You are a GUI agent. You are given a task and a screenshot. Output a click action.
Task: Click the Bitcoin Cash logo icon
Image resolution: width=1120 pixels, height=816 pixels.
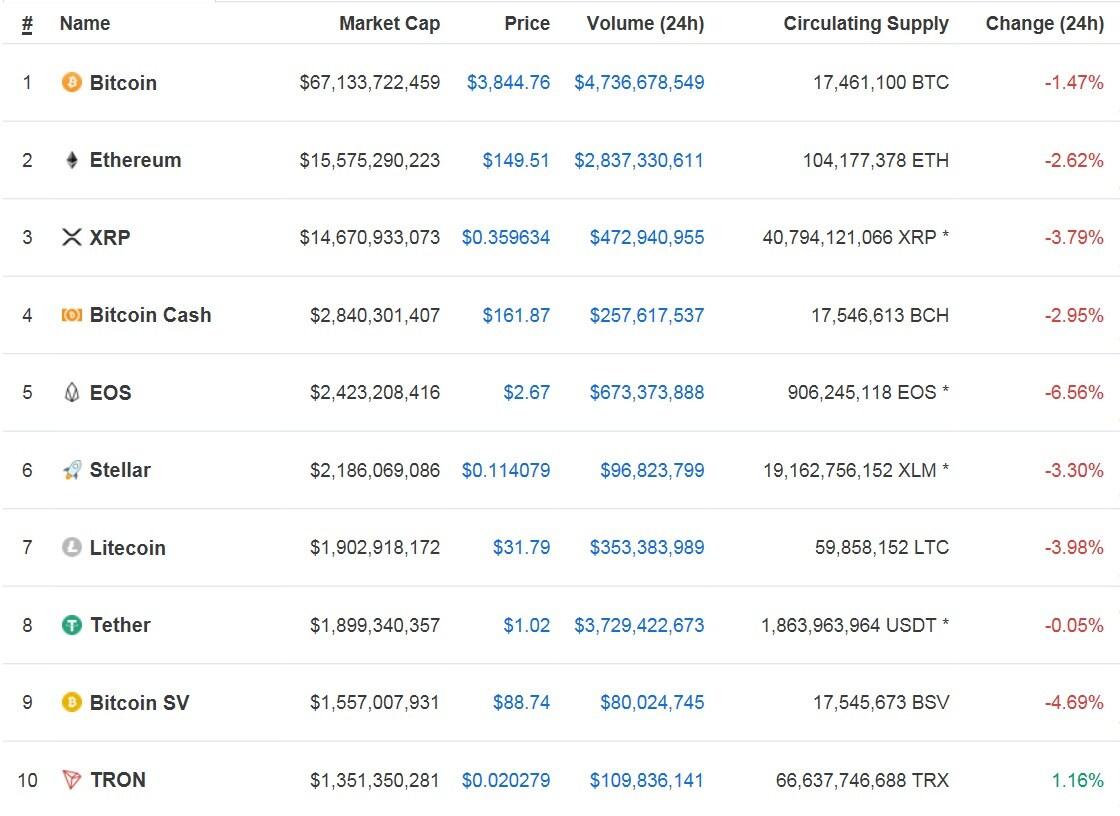(71, 315)
